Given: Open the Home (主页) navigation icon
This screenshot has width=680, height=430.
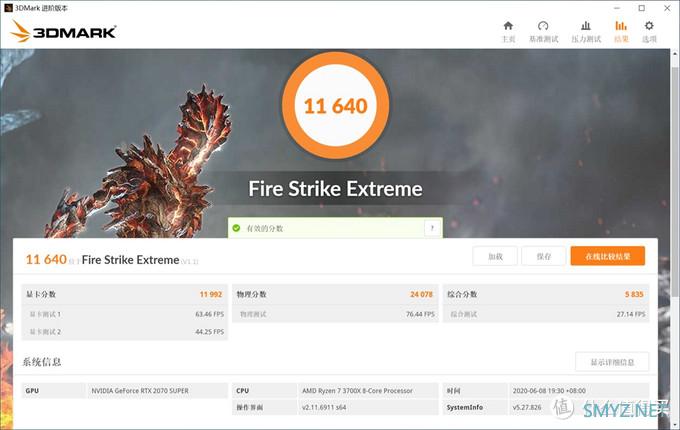Looking at the screenshot, I should click(x=508, y=26).
